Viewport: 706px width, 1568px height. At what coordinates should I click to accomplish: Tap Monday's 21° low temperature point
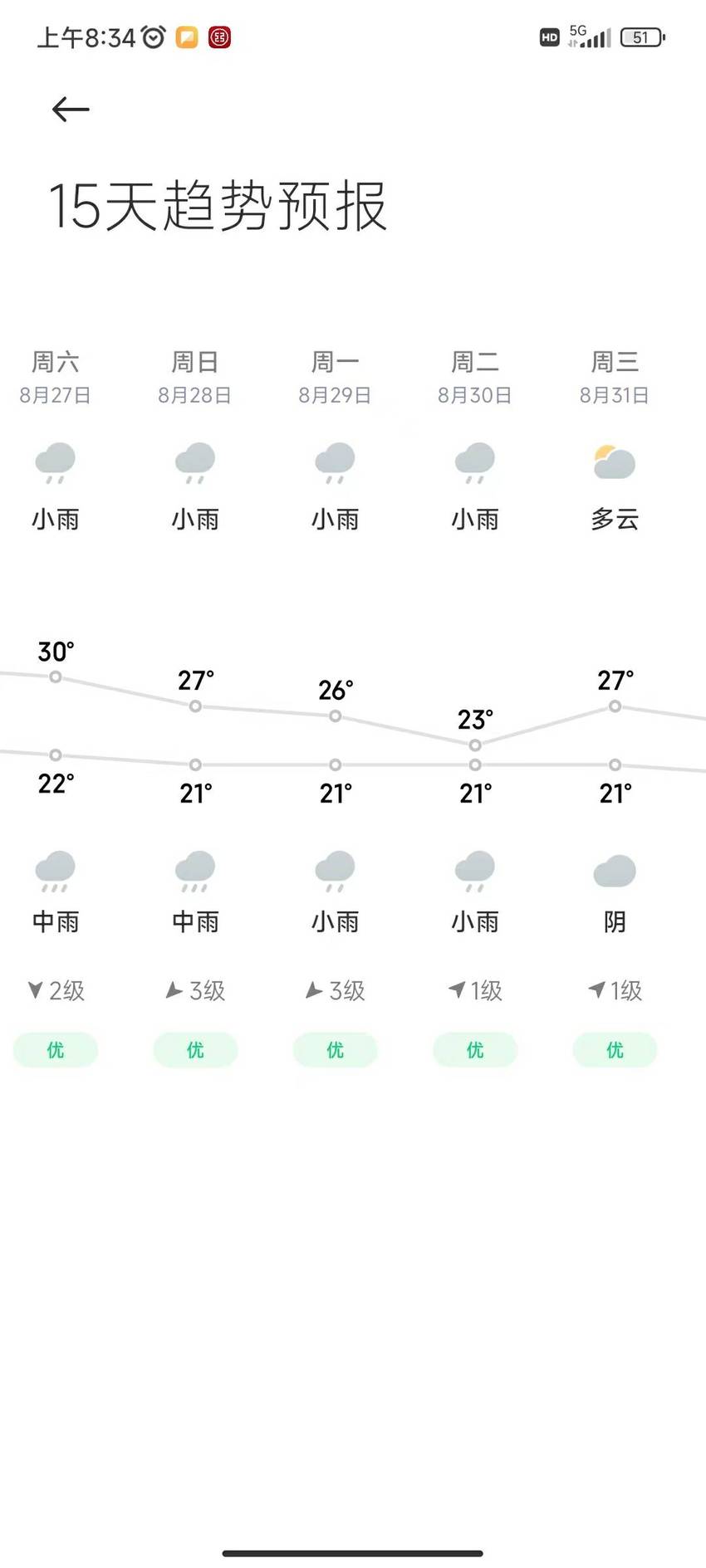point(336,764)
